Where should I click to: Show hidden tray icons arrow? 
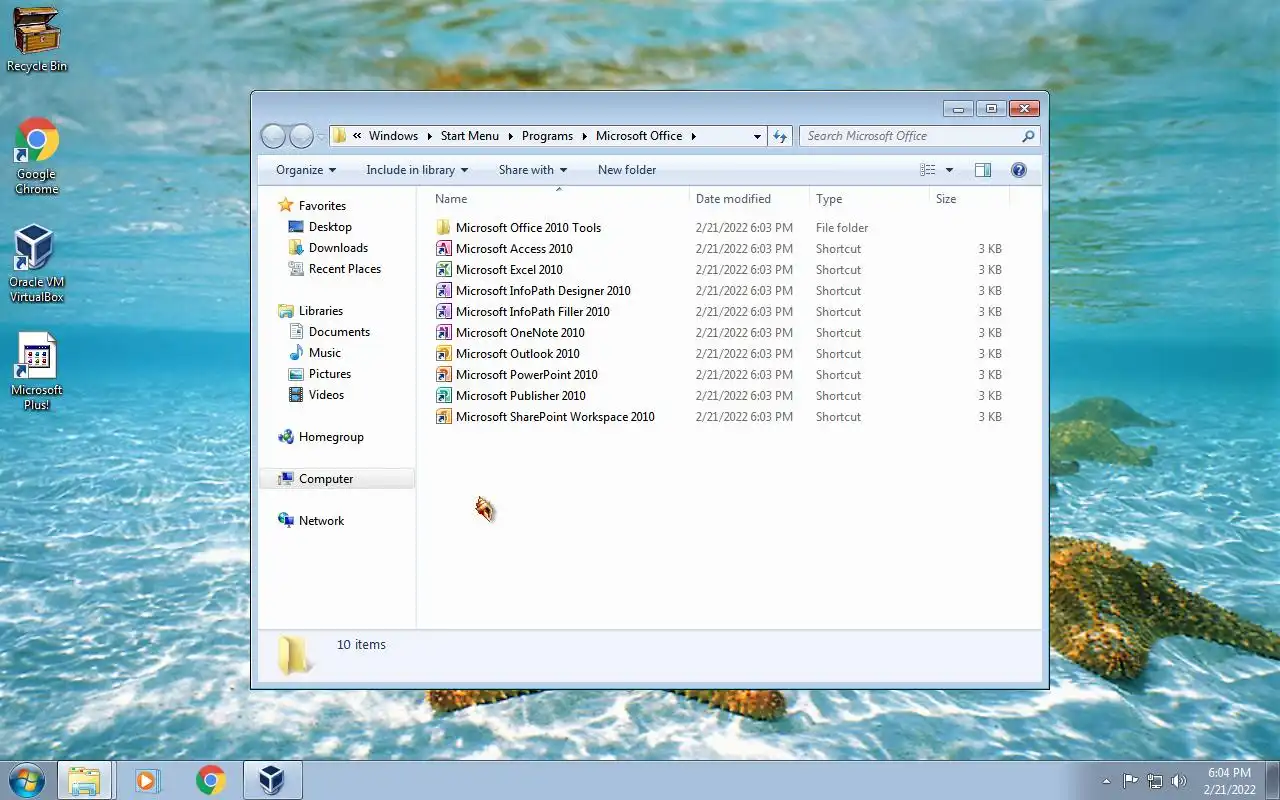(1106, 781)
